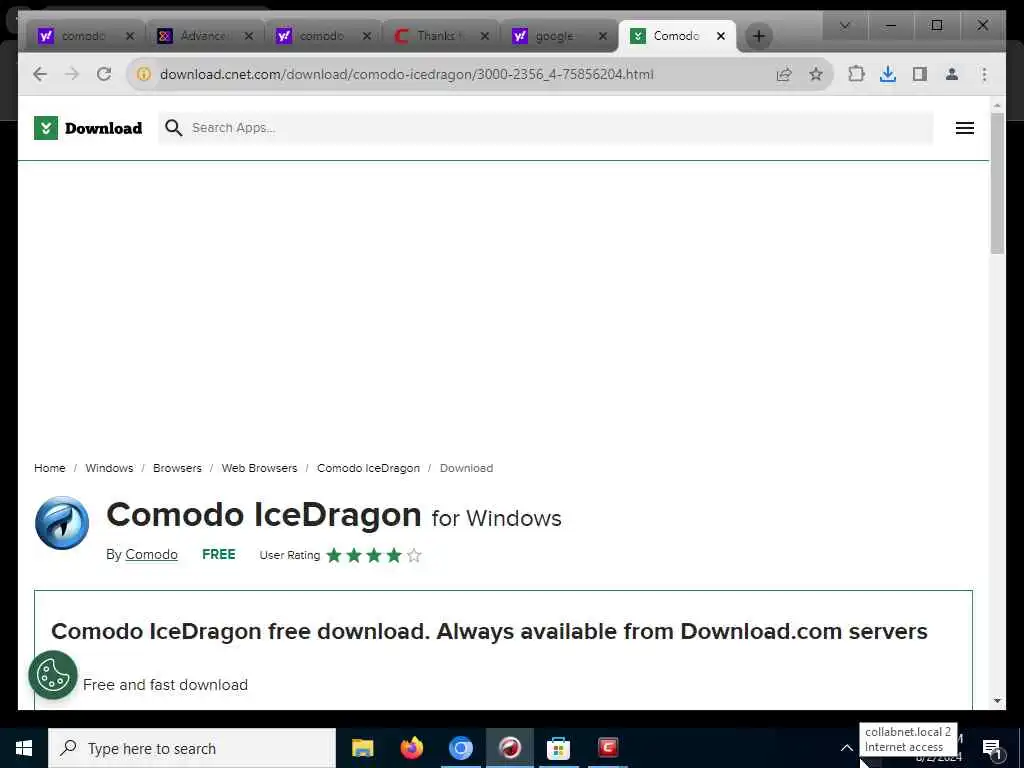Go back to the previous page
Screen dimensions: 1024x768
pos(40,74)
